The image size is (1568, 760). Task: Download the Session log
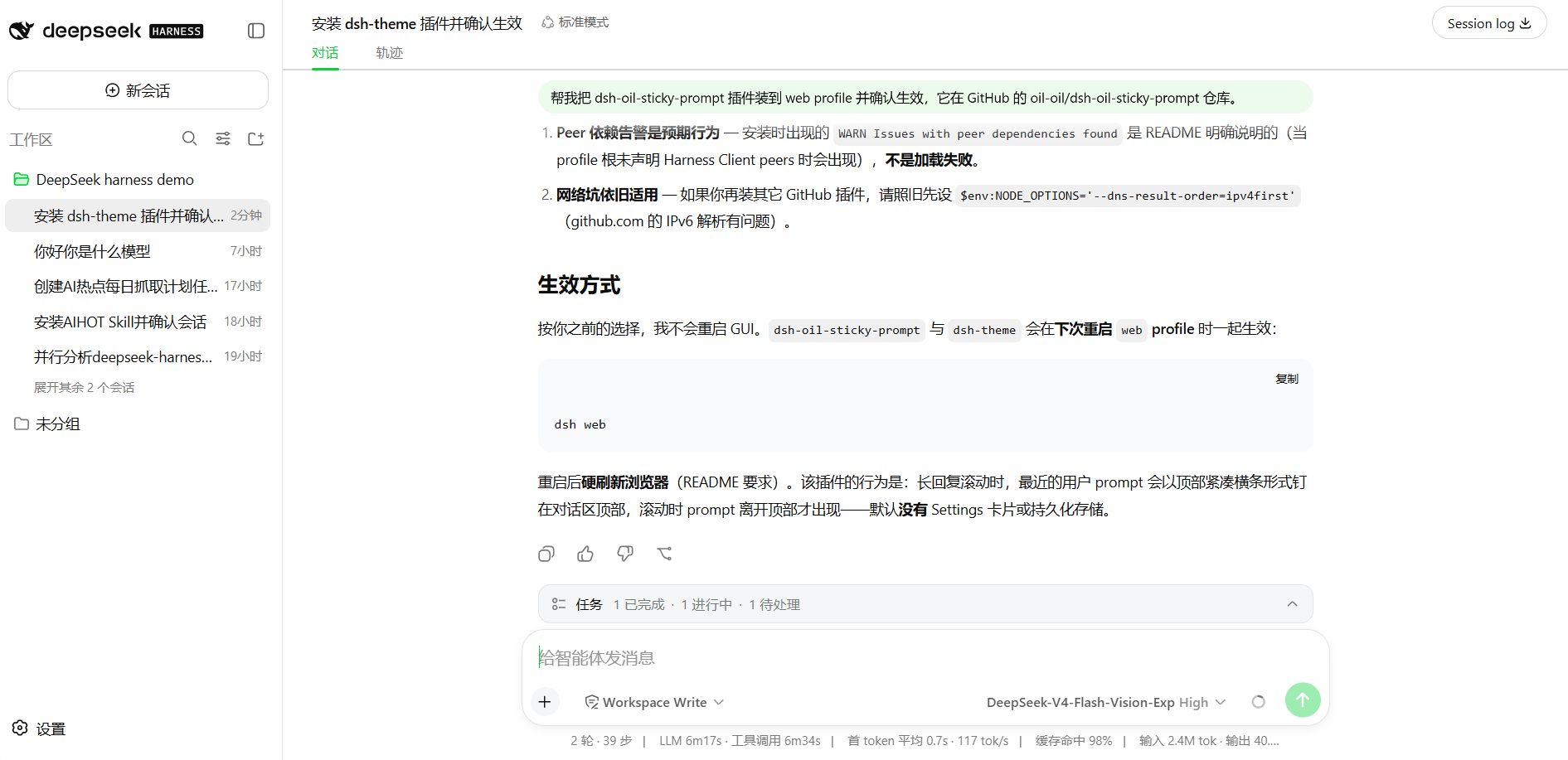1489,23
